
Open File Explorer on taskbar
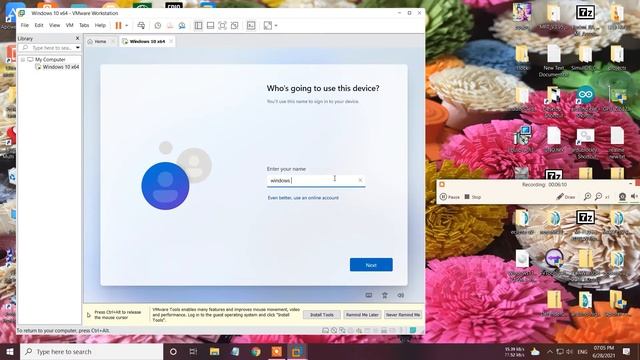[214, 351]
